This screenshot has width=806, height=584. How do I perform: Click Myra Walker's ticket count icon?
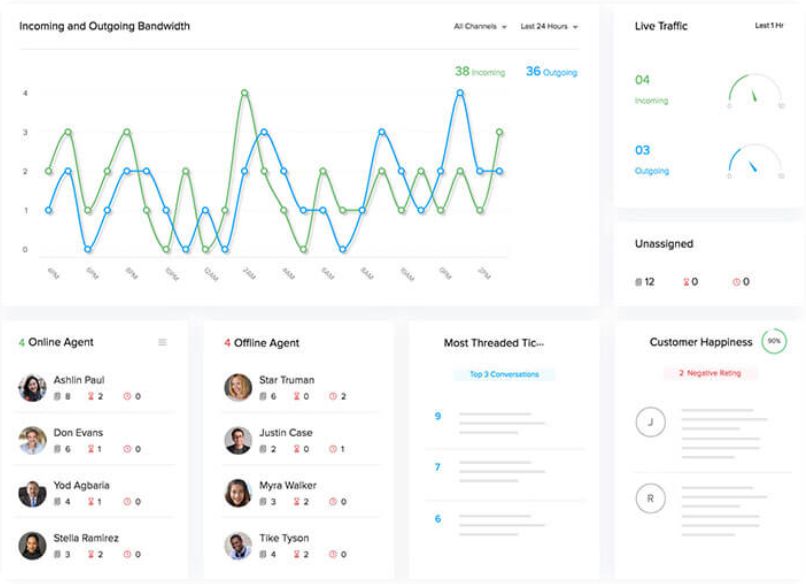(263, 501)
